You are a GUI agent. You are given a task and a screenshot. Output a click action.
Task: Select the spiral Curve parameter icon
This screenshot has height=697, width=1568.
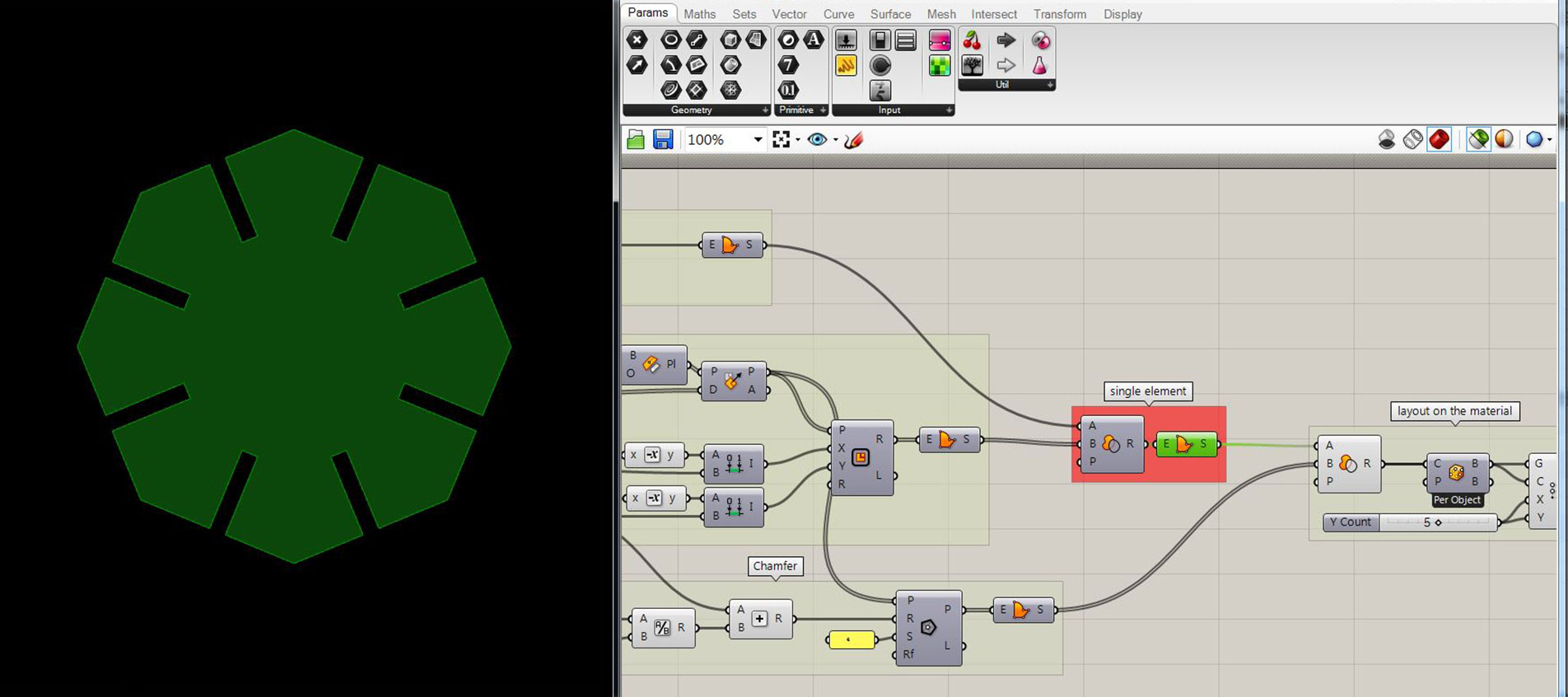[x=670, y=90]
